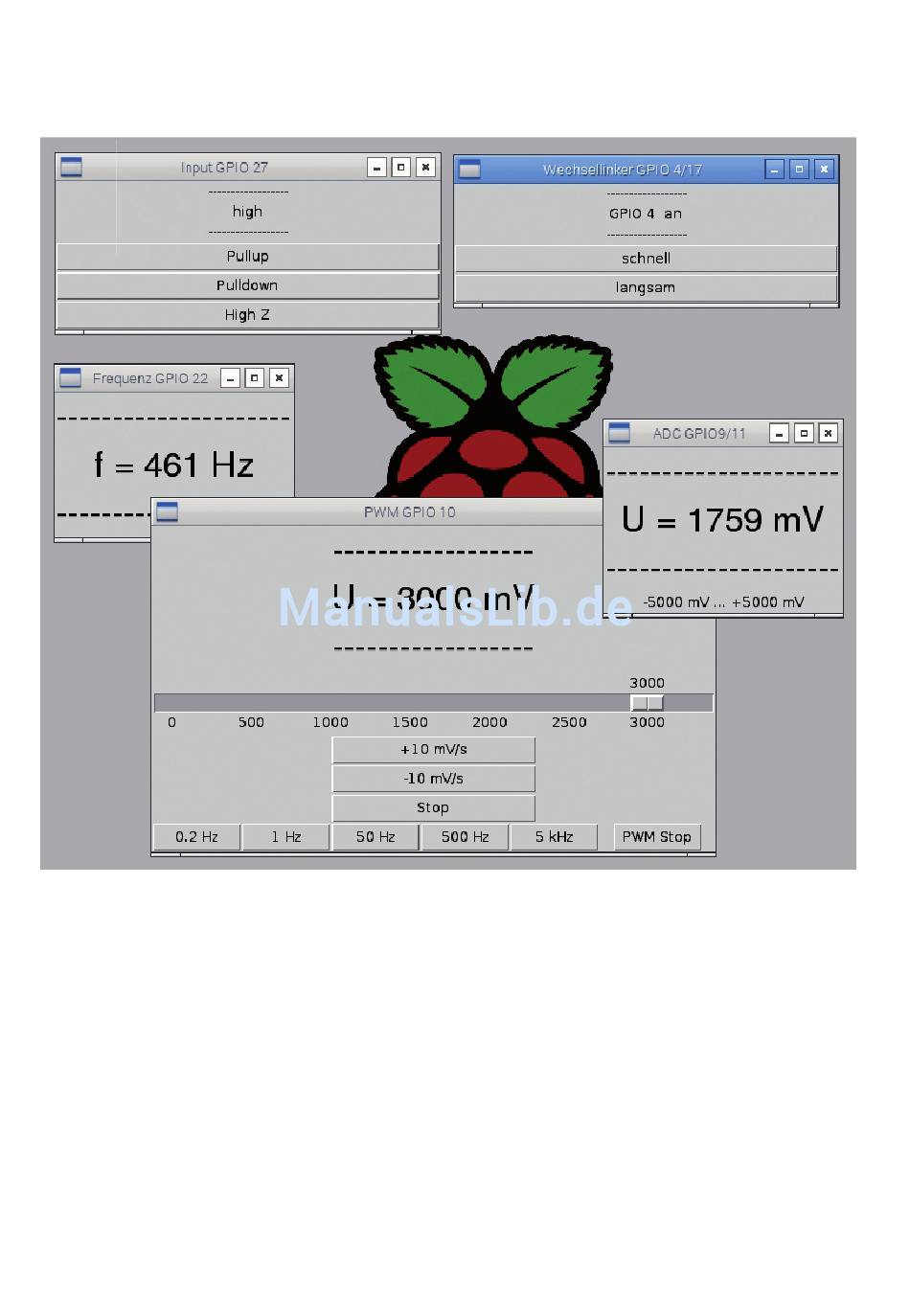Choose langsam blink speed
910x1316 pixels.
tap(646, 287)
